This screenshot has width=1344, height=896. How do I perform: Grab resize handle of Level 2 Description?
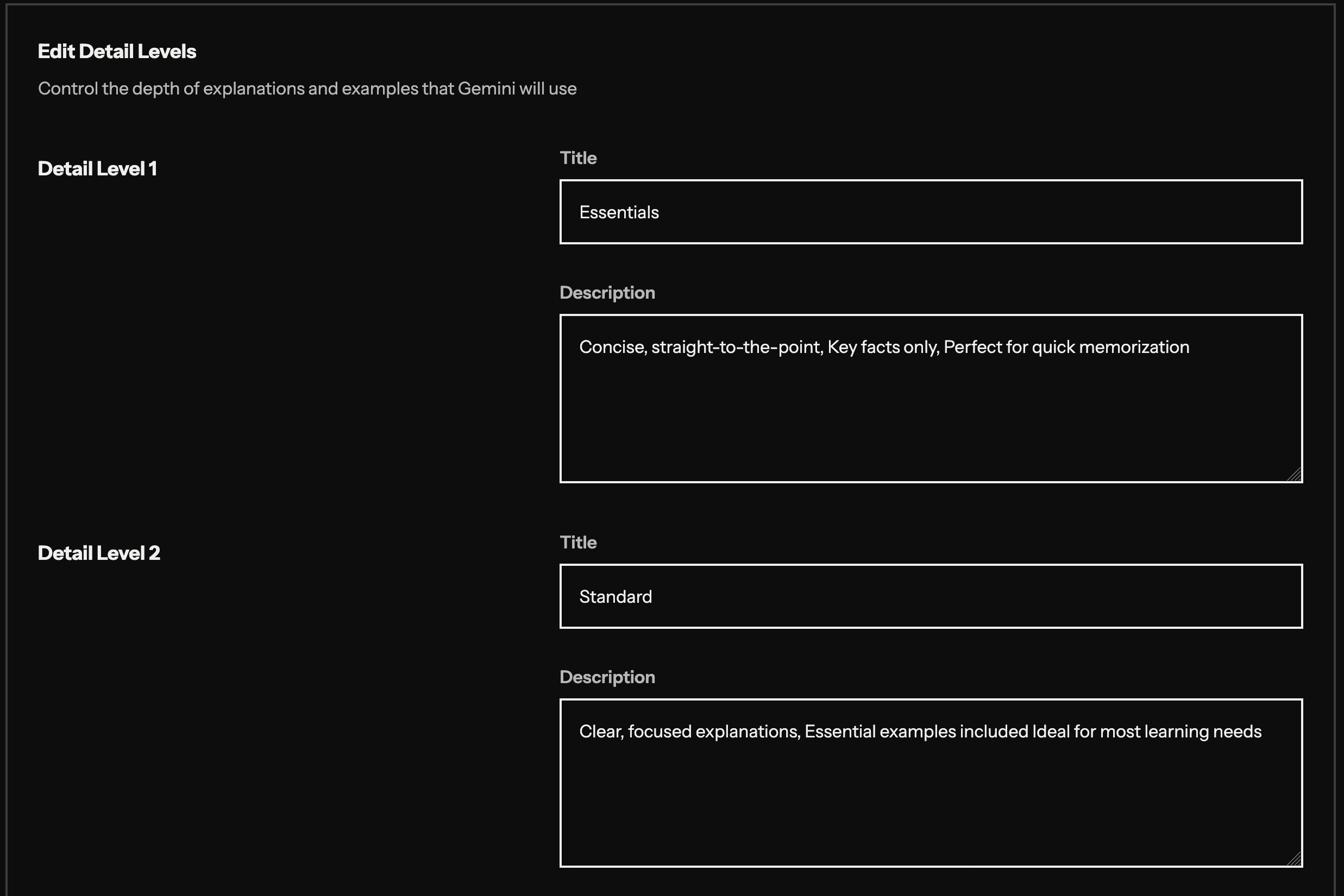click(1294, 859)
